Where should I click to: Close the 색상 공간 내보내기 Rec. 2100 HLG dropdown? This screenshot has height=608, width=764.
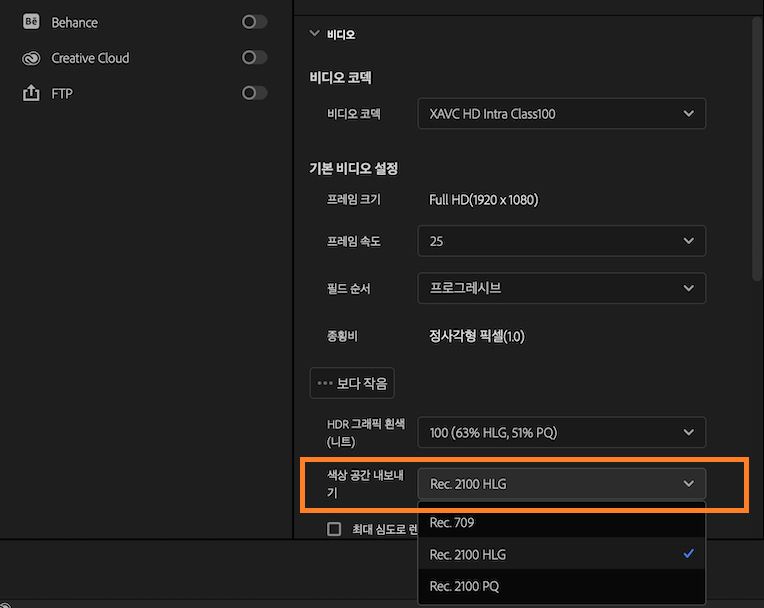pos(561,483)
